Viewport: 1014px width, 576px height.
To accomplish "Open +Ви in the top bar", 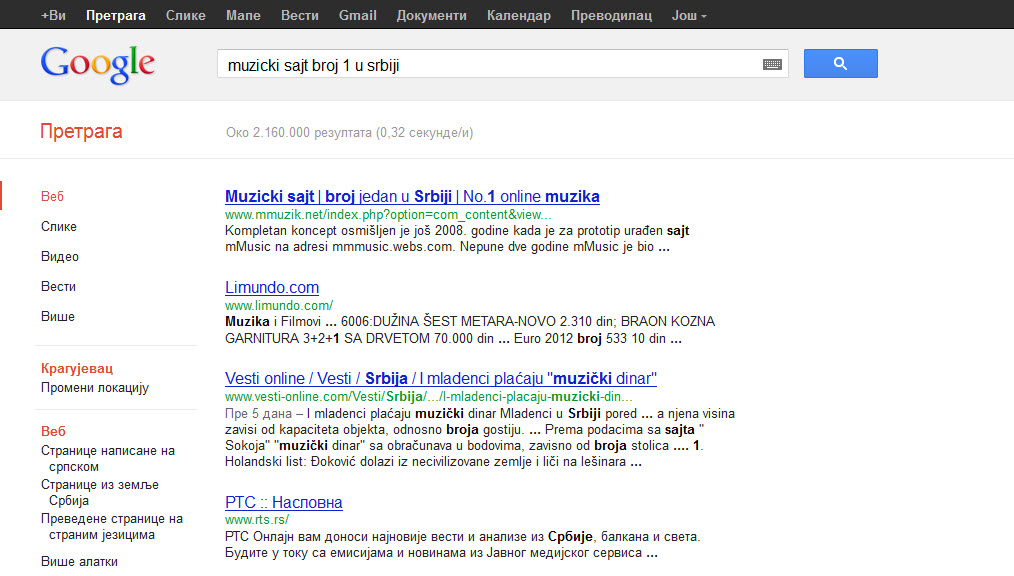I will [53, 15].
